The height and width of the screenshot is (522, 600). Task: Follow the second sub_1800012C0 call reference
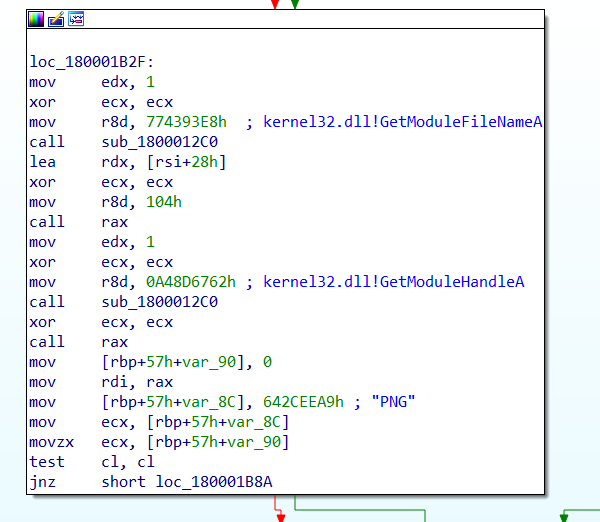tap(160, 302)
